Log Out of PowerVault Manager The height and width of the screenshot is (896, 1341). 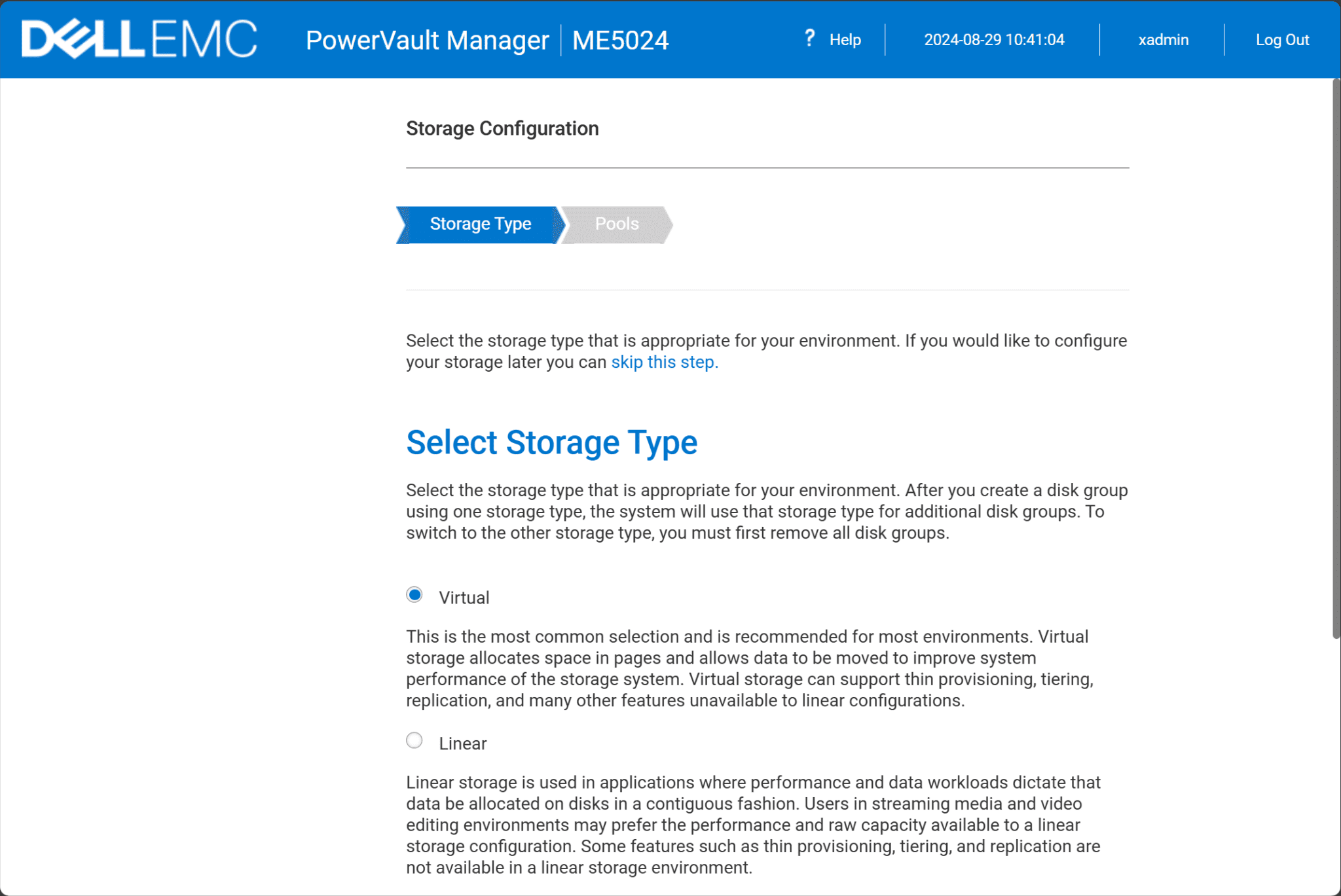1282,40
